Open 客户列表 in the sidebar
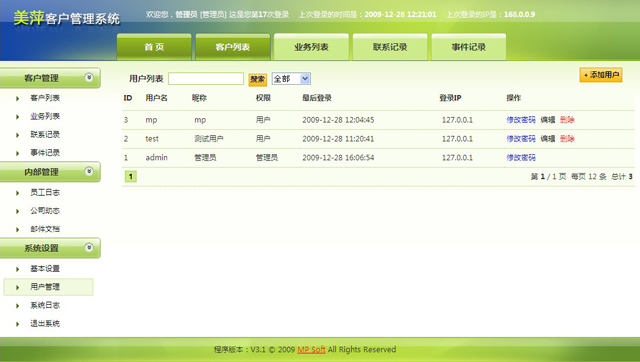 coord(45,98)
